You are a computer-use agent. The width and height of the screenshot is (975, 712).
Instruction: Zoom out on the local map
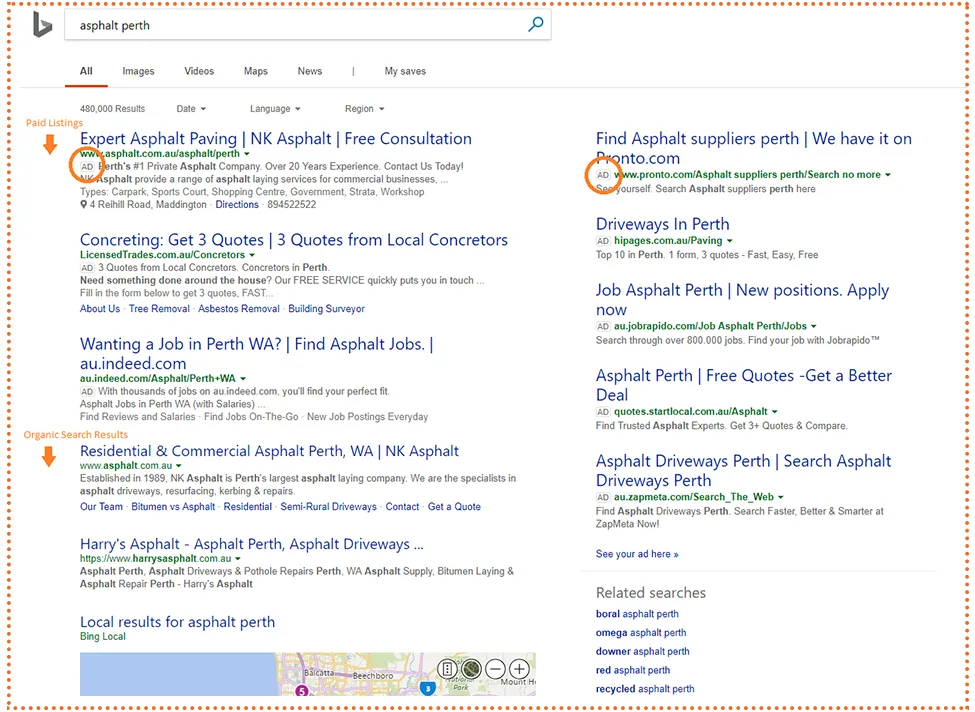495,669
